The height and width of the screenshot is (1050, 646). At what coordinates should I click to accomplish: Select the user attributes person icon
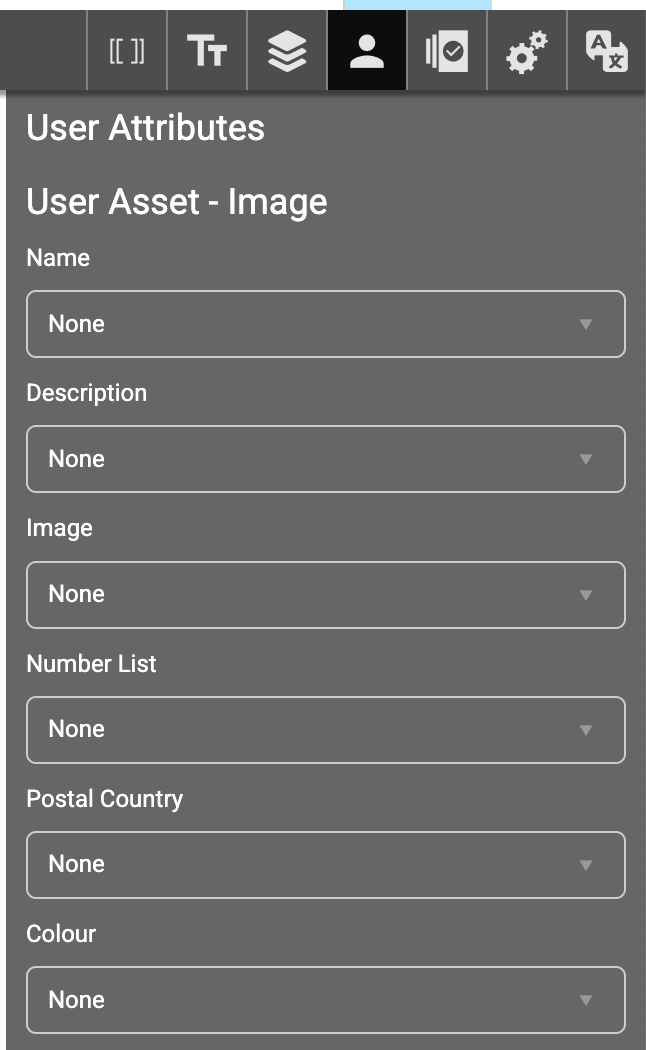(x=367, y=52)
